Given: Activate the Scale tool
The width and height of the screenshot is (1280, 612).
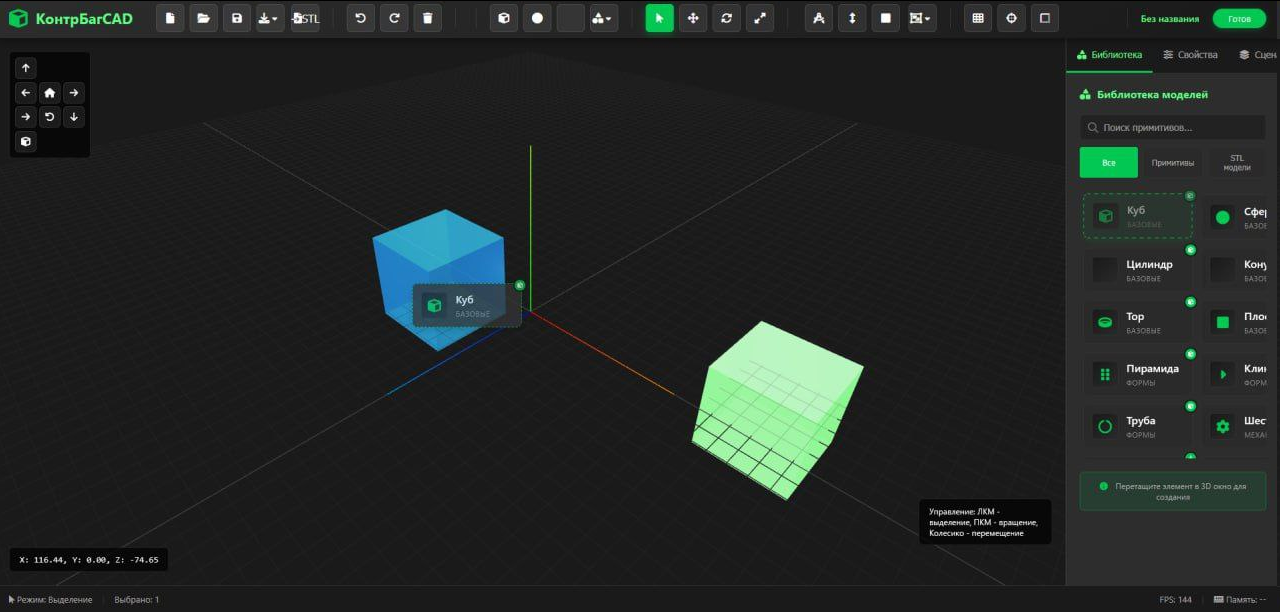Looking at the screenshot, I should click(760, 17).
